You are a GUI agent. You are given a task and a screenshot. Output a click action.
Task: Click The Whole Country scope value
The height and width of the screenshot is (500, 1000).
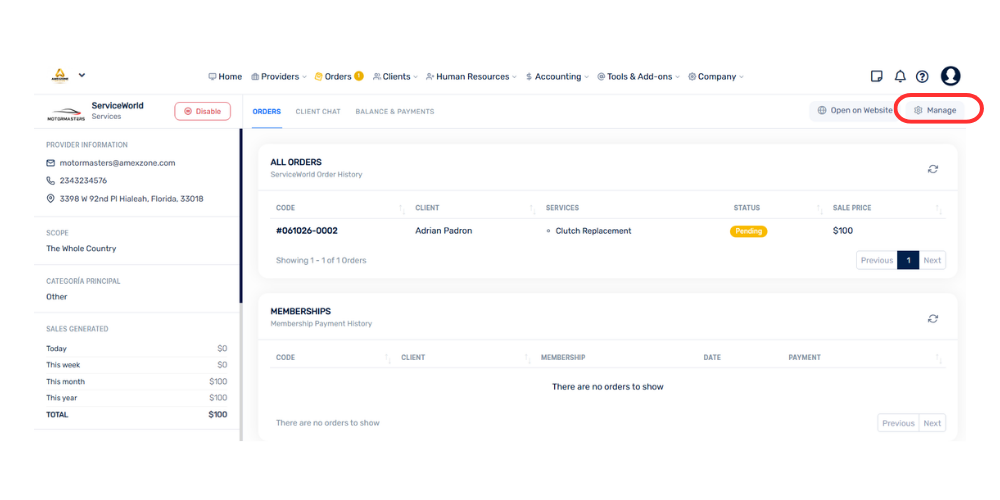[81, 249]
